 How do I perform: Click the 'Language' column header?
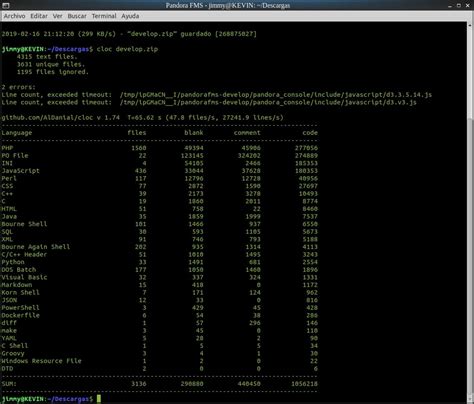click(17, 133)
